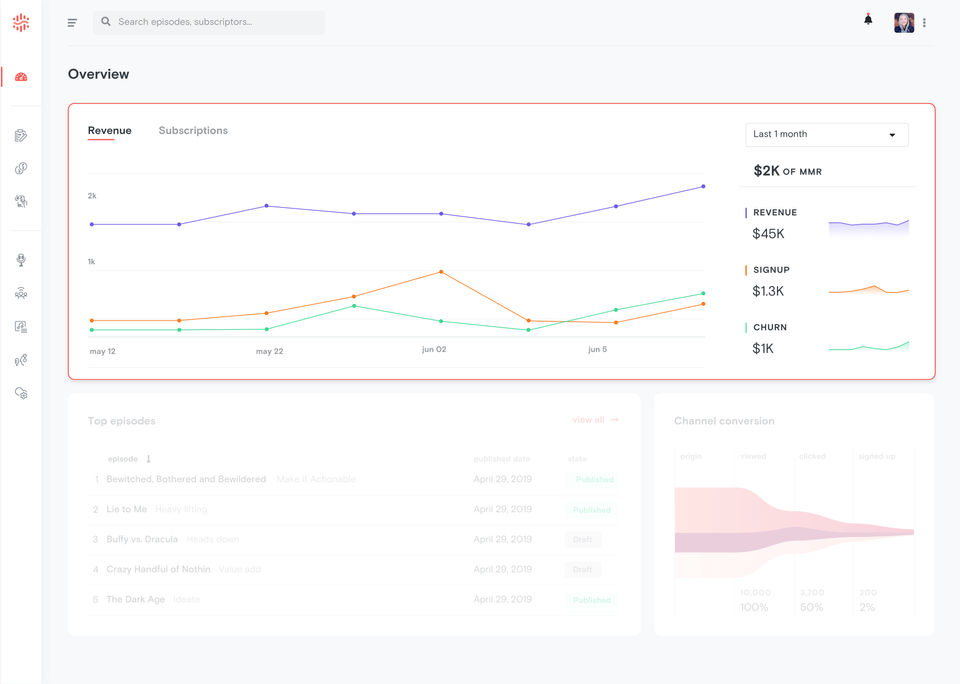Click the search magnifier icon
Viewport: 960px width, 684px height.
click(106, 21)
